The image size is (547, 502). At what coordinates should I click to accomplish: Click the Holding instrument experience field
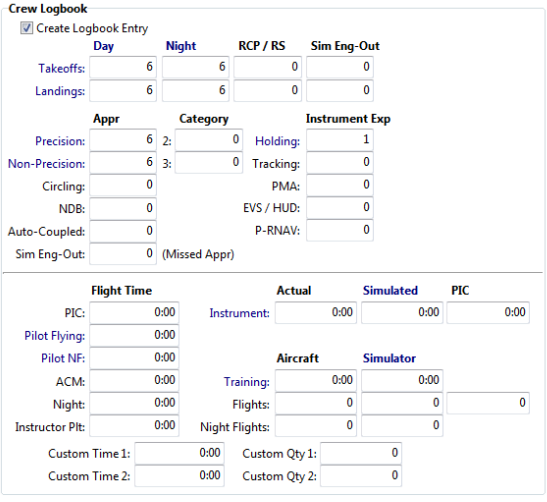(x=340, y=140)
